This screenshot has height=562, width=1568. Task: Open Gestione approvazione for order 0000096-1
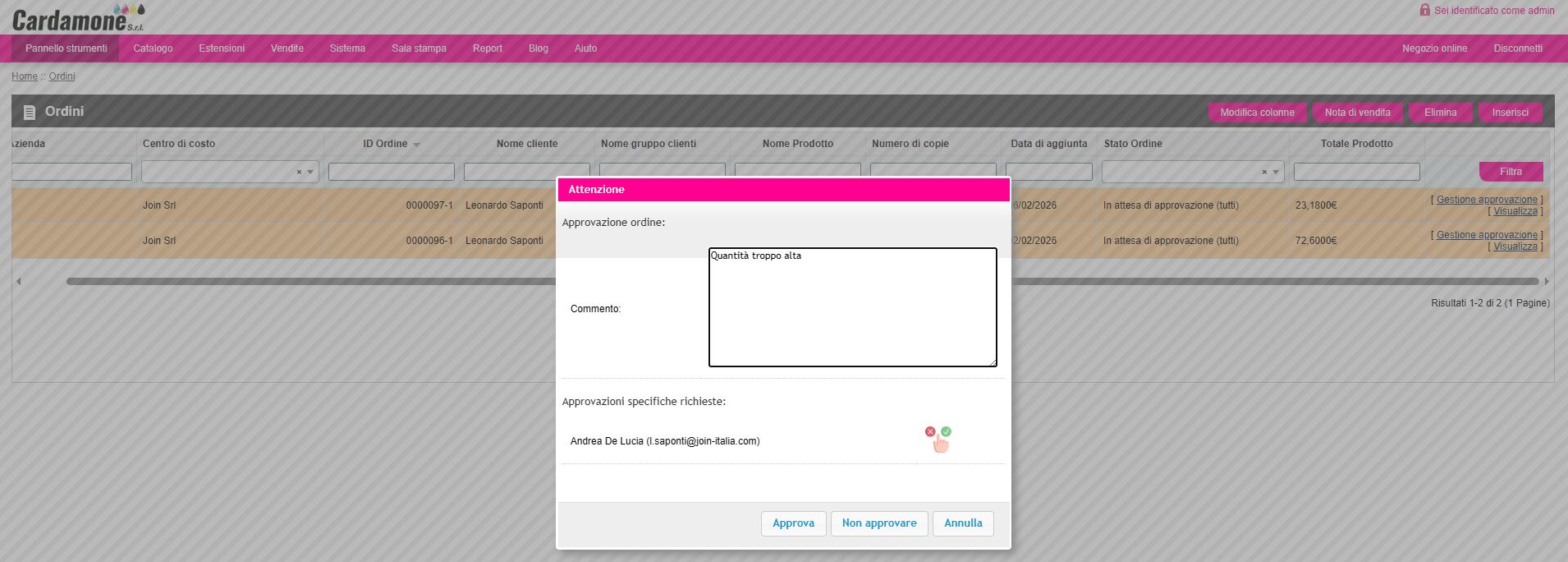pyautogui.click(x=1487, y=235)
